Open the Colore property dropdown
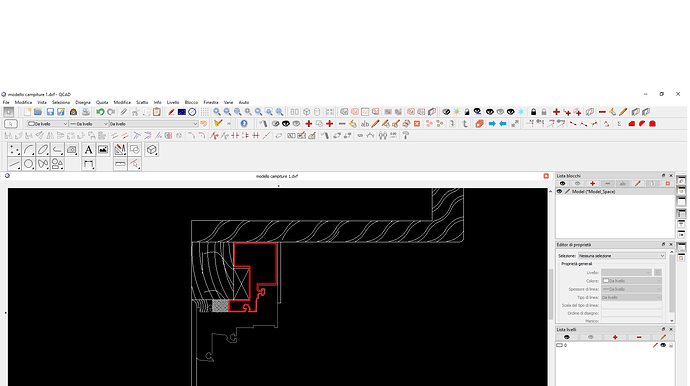This screenshot has height=386, width=690. [x=631, y=281]
